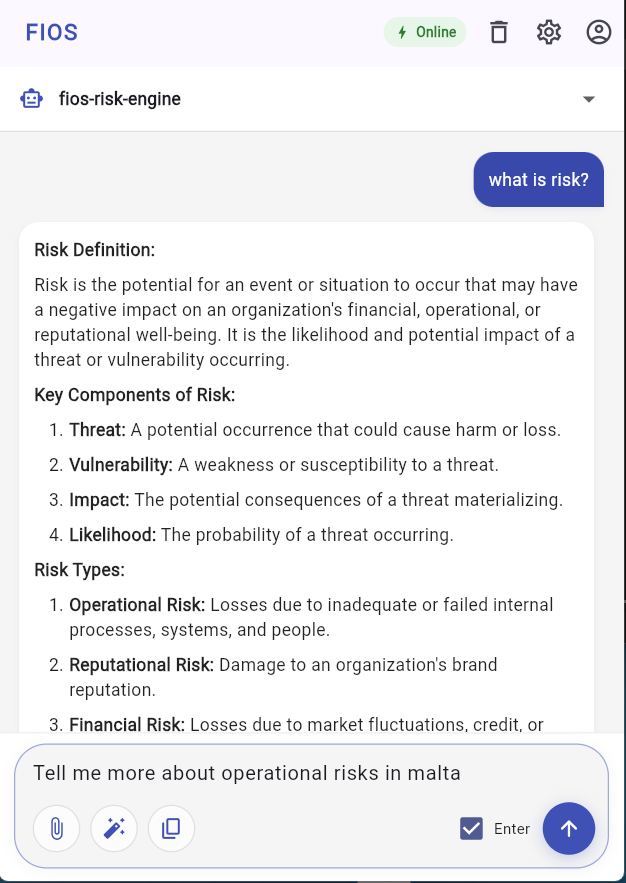
Task: Open the user account profile icon
Action: pyautogui.click(x=598, y=32)
